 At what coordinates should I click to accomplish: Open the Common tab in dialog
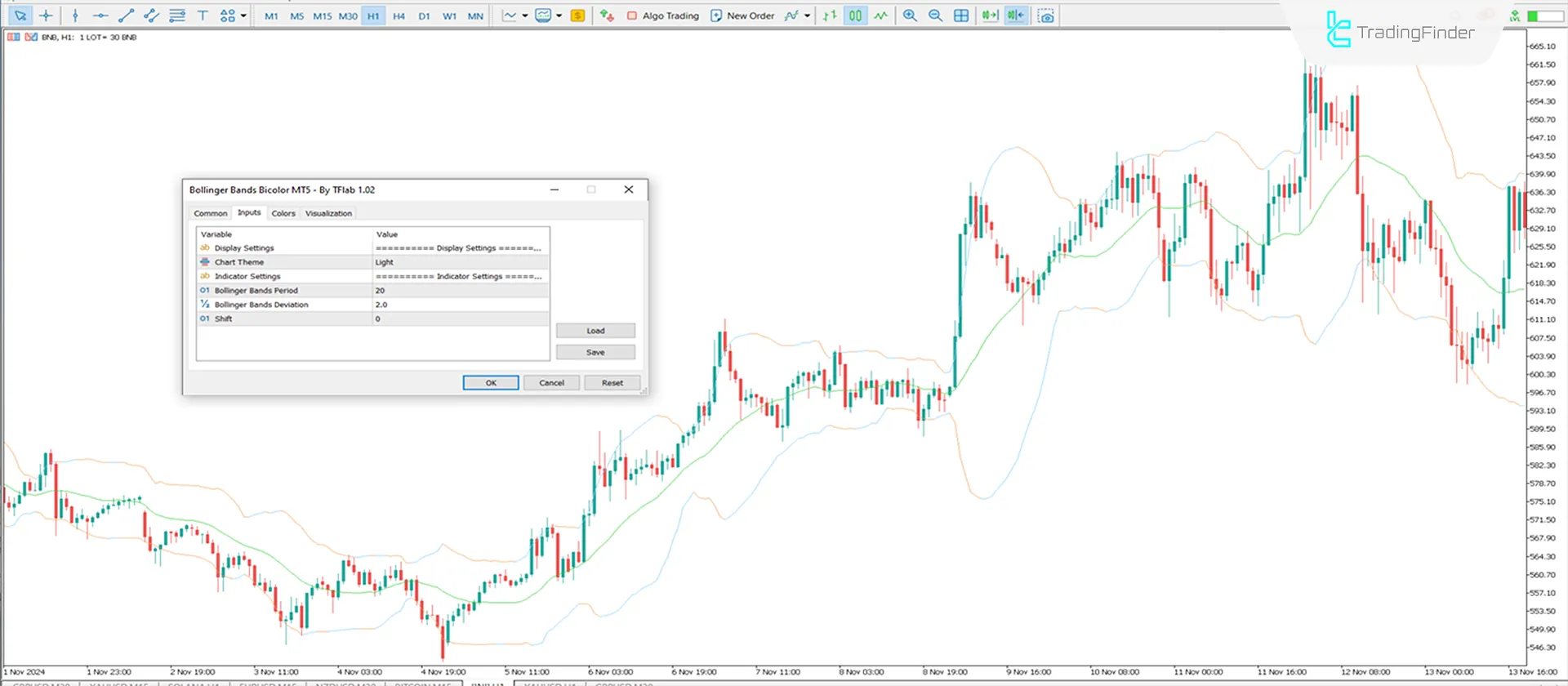click(211, 213)
